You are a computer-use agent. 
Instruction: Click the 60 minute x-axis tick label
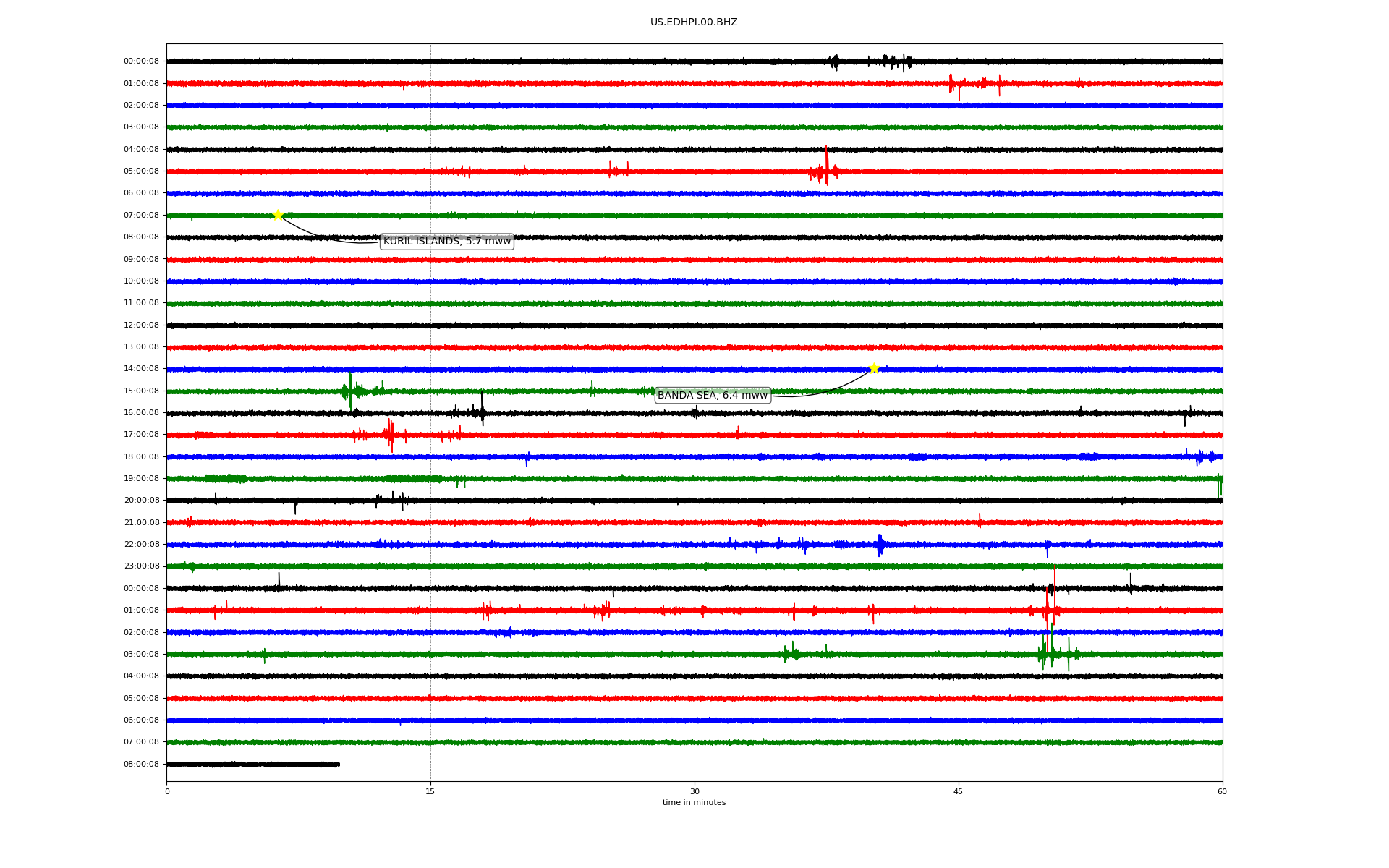[1222, 791]
